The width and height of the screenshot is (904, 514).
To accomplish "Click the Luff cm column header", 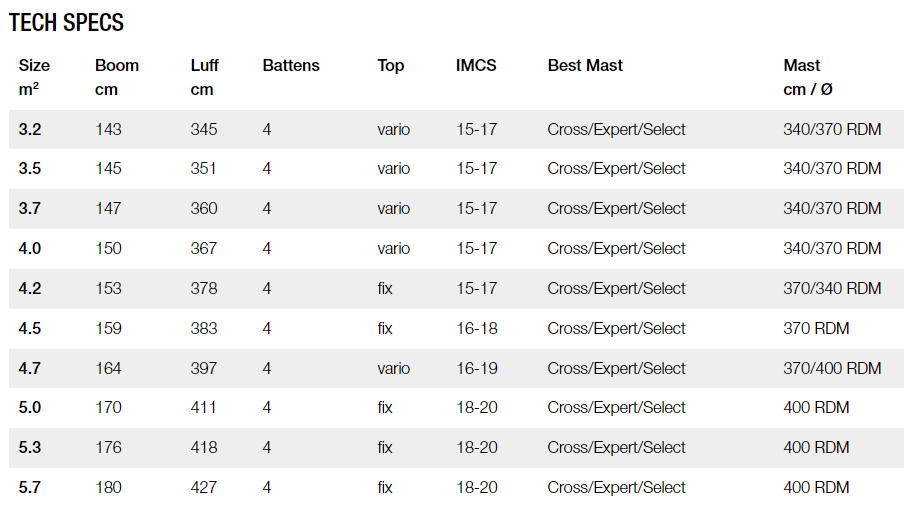I will click(x=205, y=77).
